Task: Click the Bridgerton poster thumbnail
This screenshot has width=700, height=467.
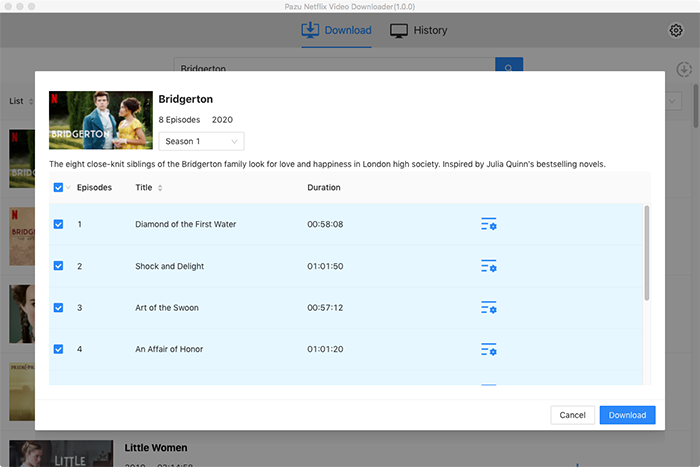Action: tap(101, 120)
